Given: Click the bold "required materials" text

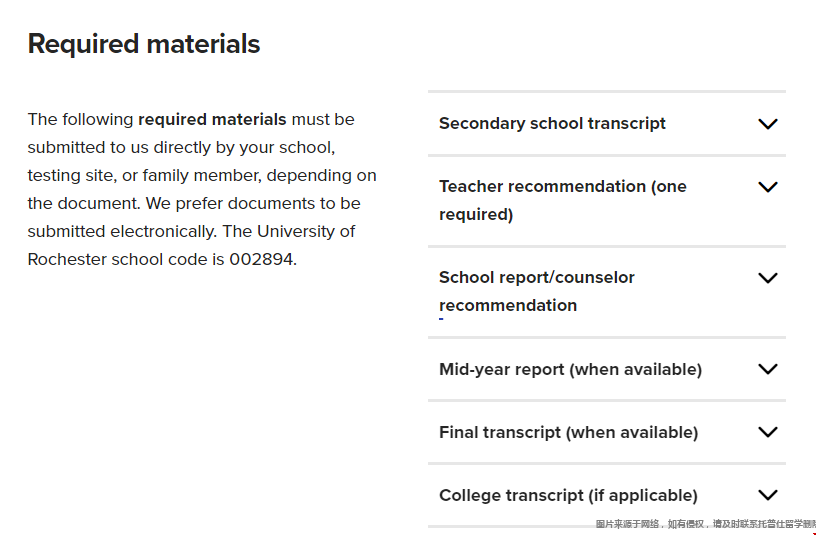Looking at the screenshot, I should [x=212, y=119].
